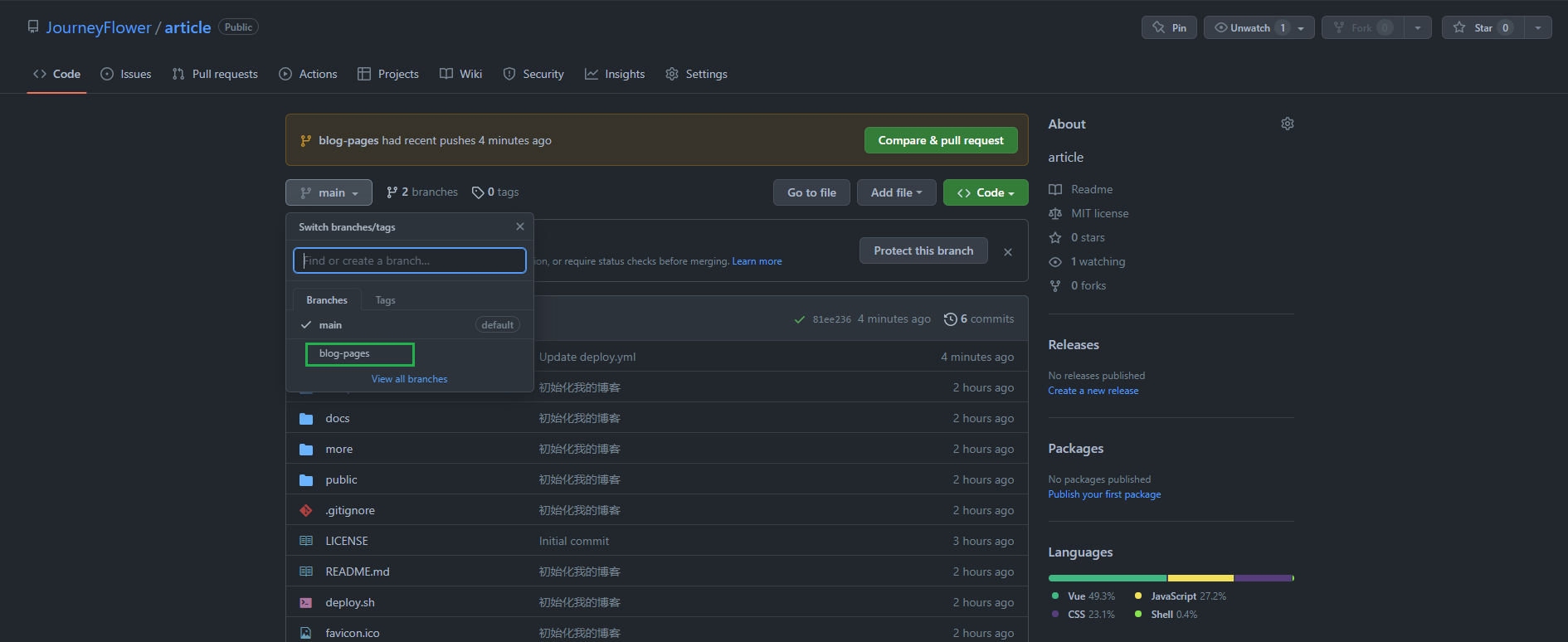This screenshot has width=1568, height=642.
Task: Open the Code tab
Action: pyautogui.click(x=56, y=74)
